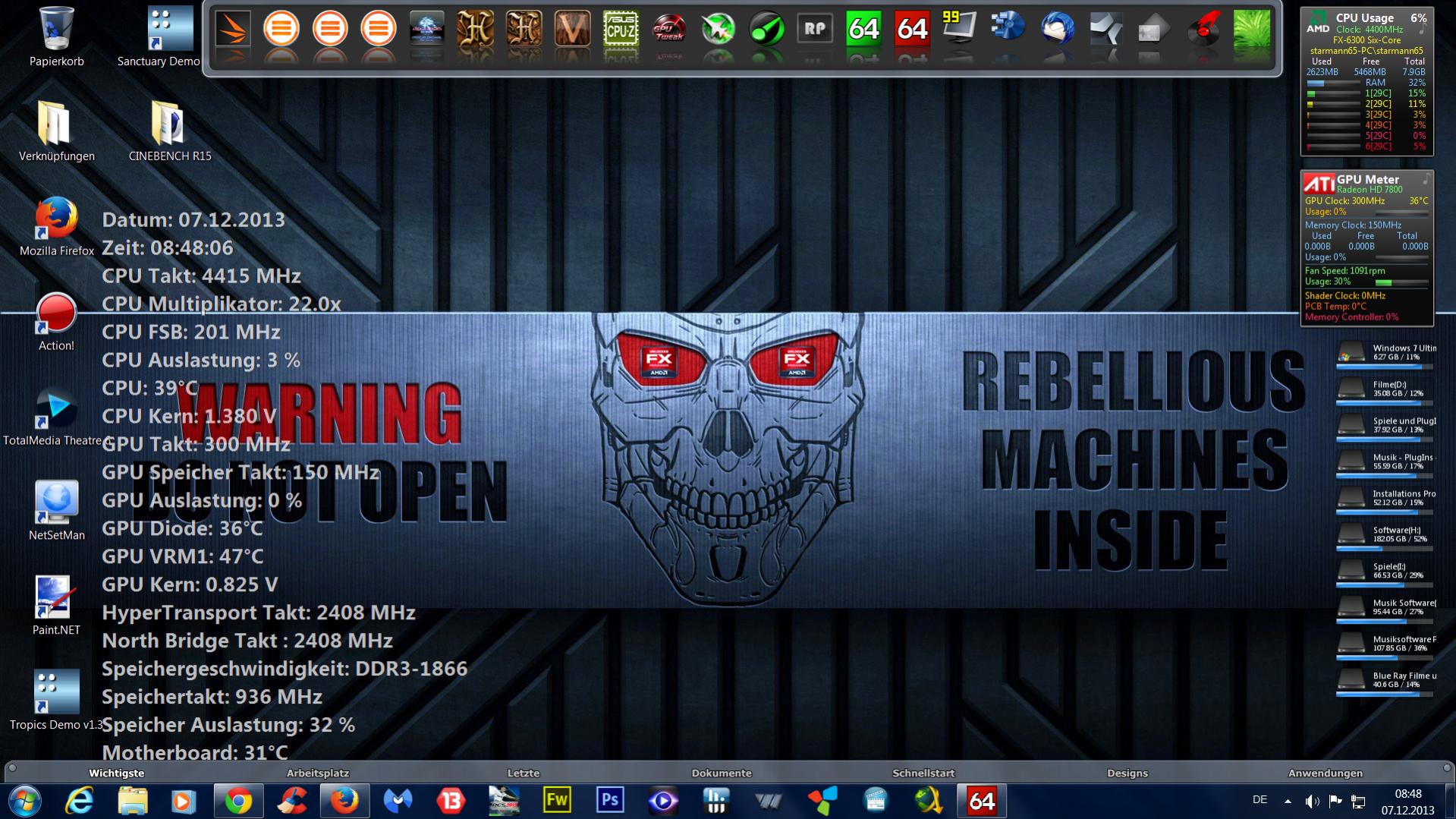Click the Firefox taskbar button
1456x819 pixels.
click(x=344, y=801)
